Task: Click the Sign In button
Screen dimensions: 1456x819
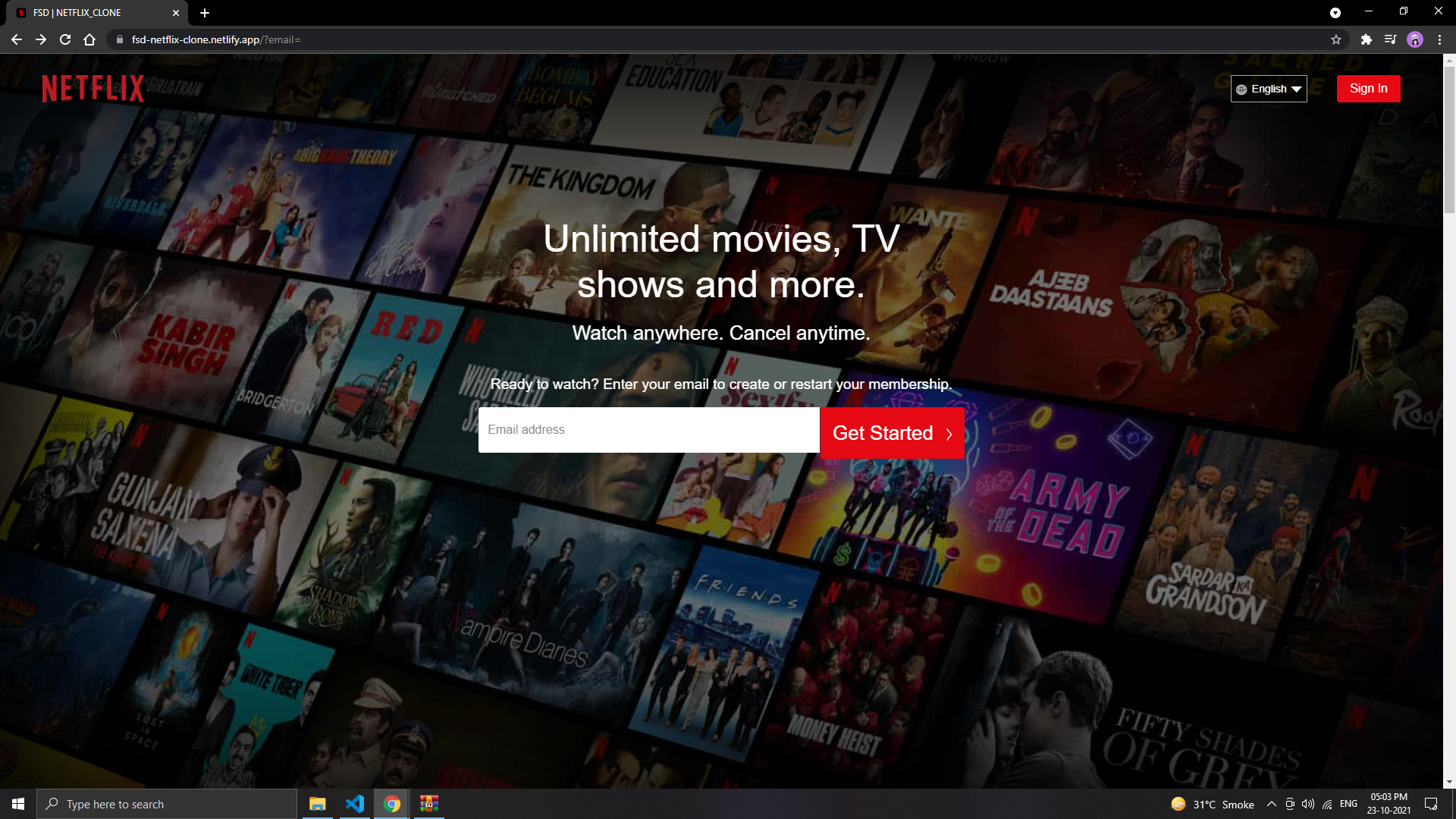Action: pyautogui.click(x=1368, y=89)
